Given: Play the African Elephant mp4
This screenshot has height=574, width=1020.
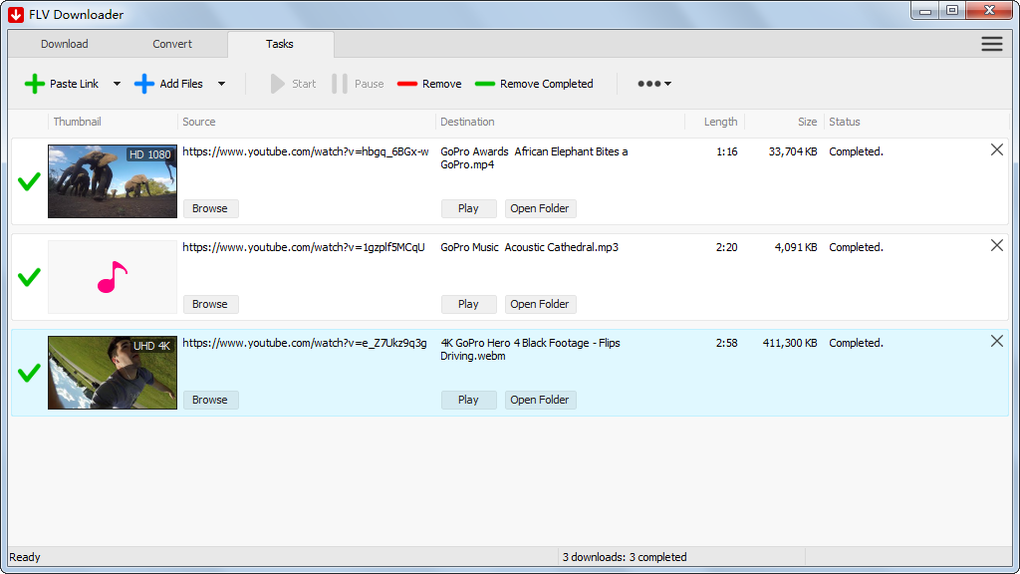Looking at the screenshot, I should click(x=468, y=208).
